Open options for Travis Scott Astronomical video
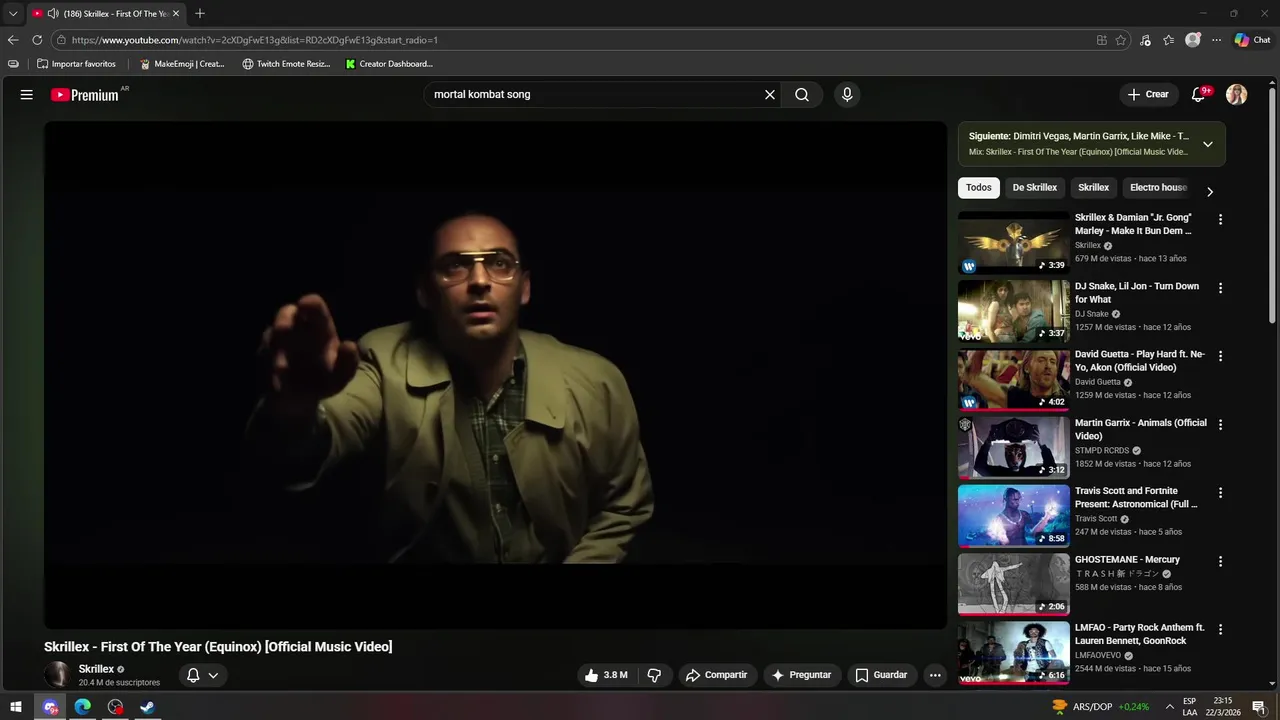Screen dimensions: 1280x720 pos(1220,493)
